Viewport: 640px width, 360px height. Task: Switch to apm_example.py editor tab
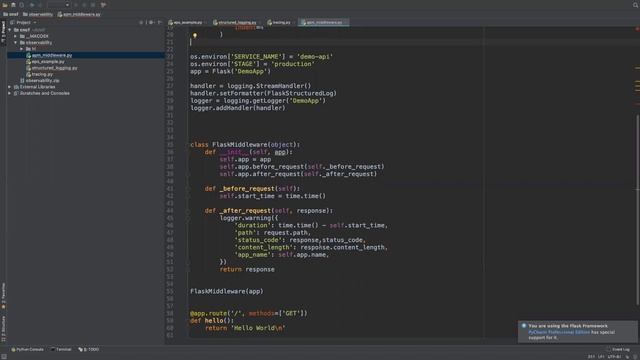[187, 22]
